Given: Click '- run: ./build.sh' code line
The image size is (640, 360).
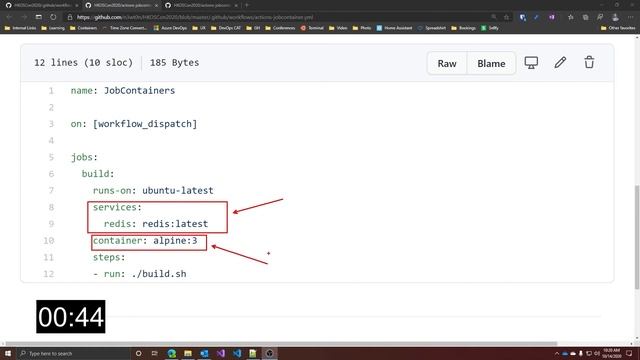Looking at the screenshot, I should 139,274.
